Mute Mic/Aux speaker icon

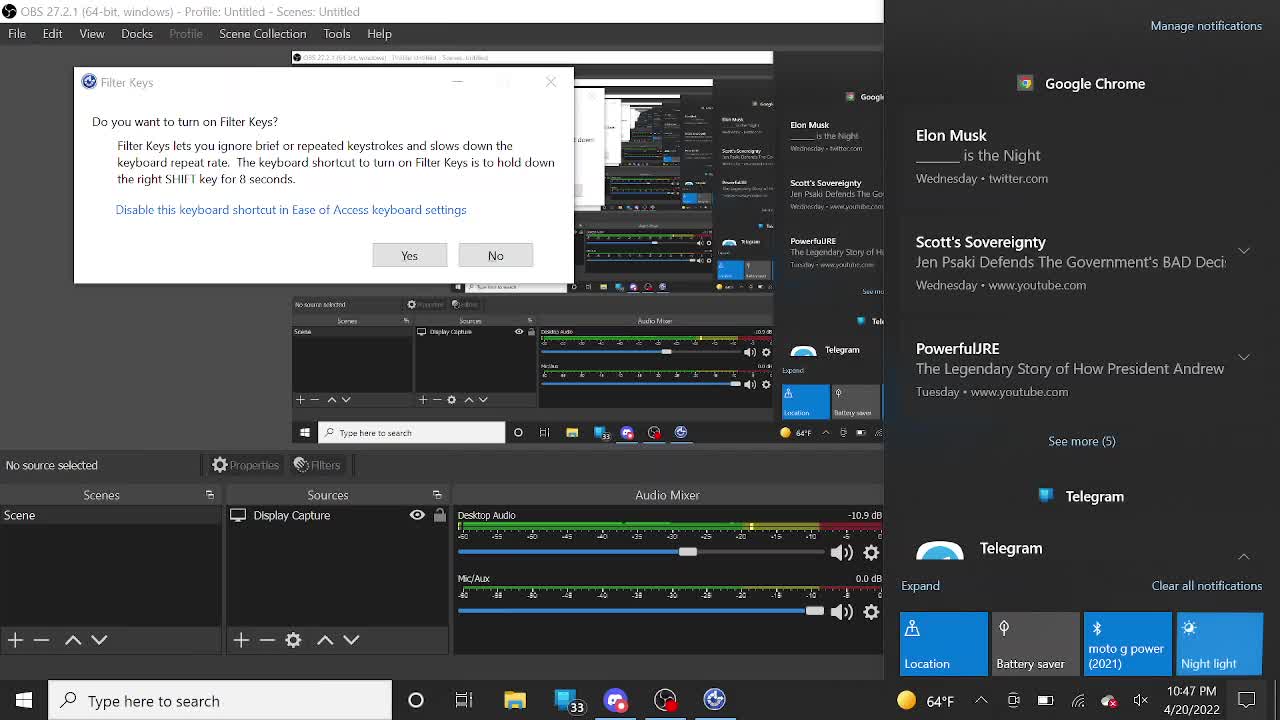(841, 612)
